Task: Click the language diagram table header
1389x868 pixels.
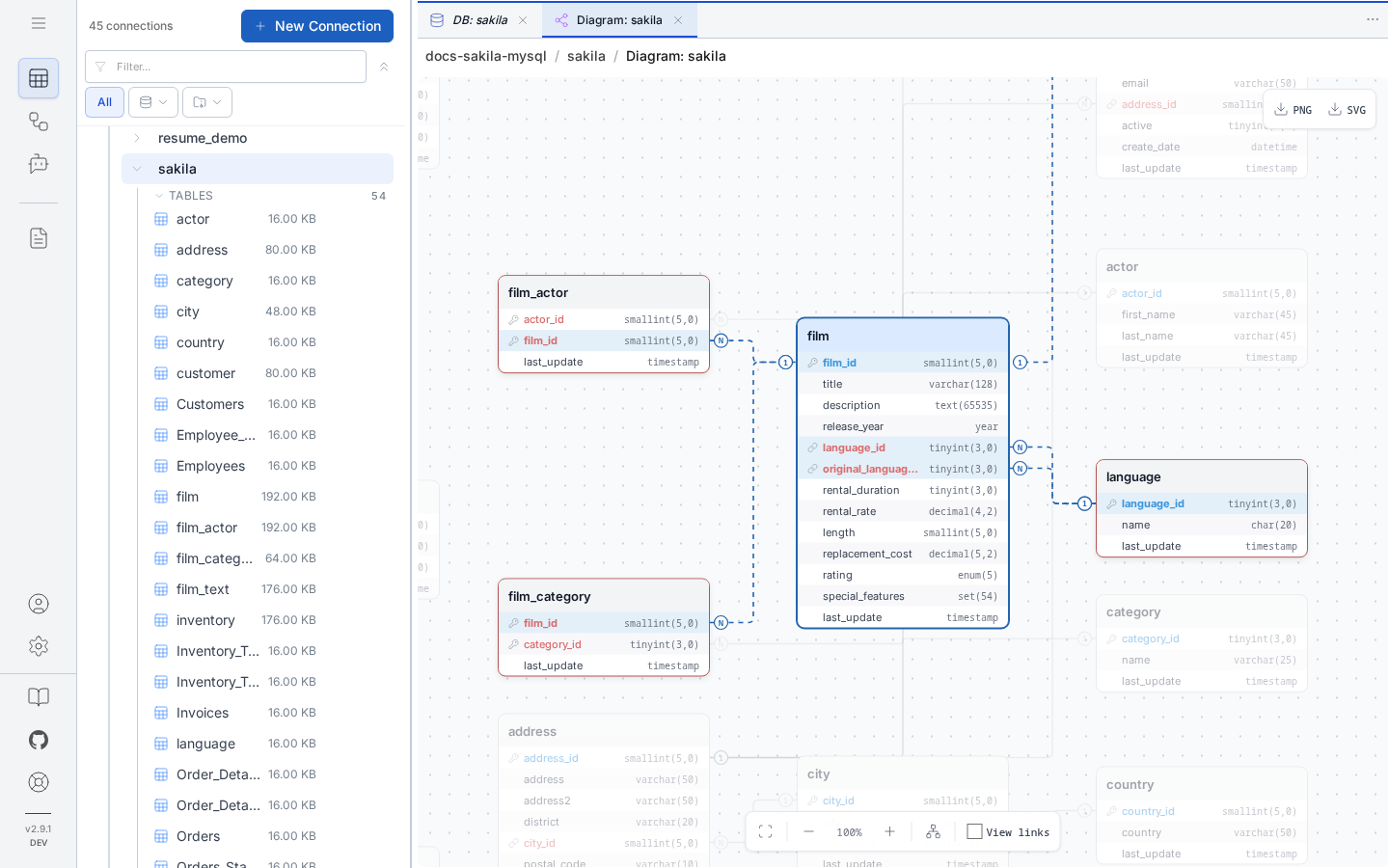Action: [x=1202, y=476]
